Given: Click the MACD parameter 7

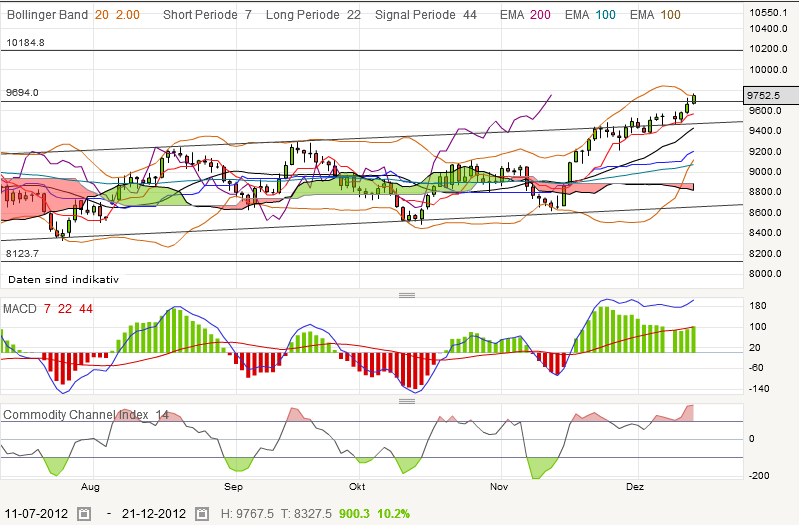Looking at the screenshot, I should 47,309.
